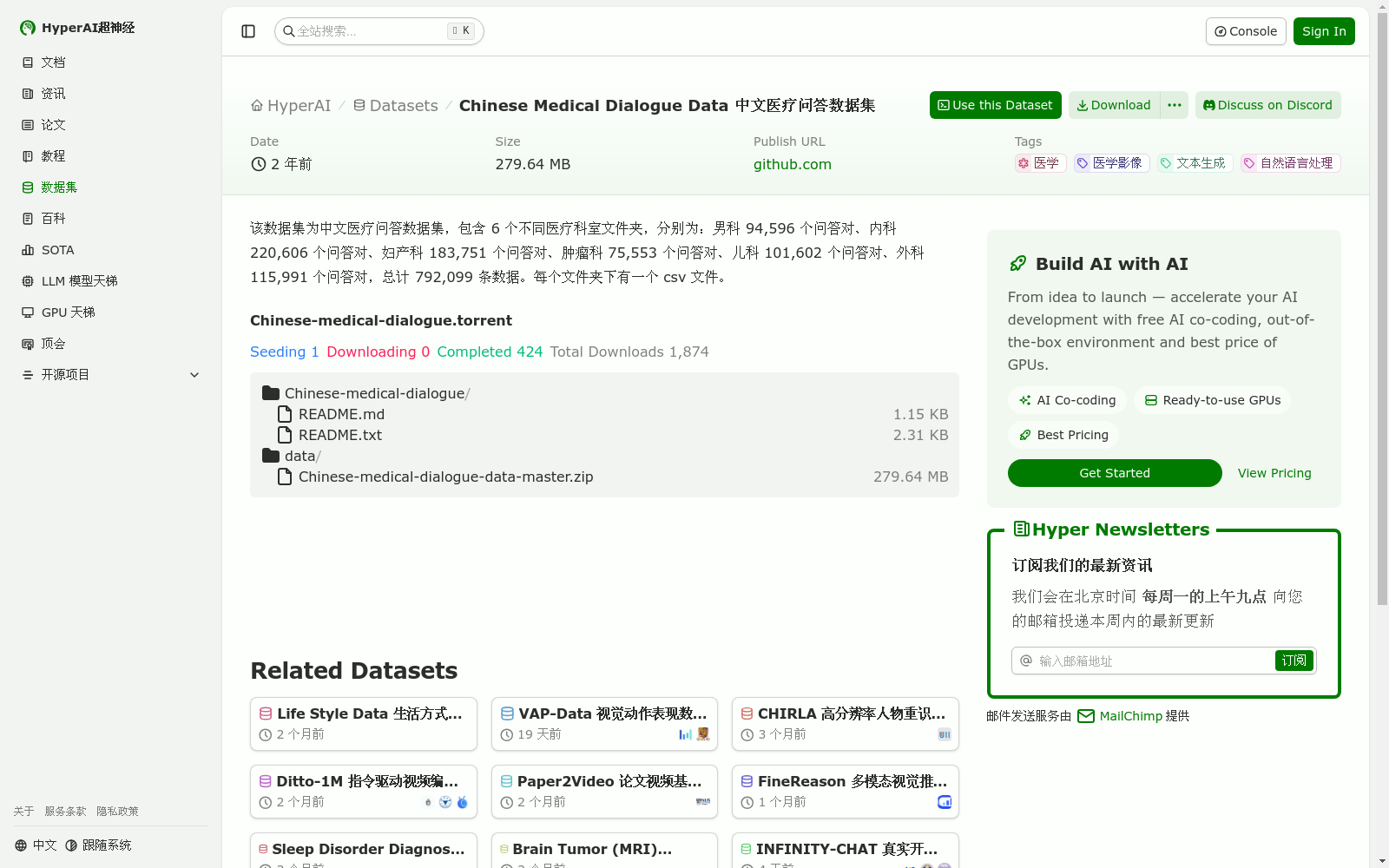Click the 订阅 subscribe button

click(x=1294, y=661)
